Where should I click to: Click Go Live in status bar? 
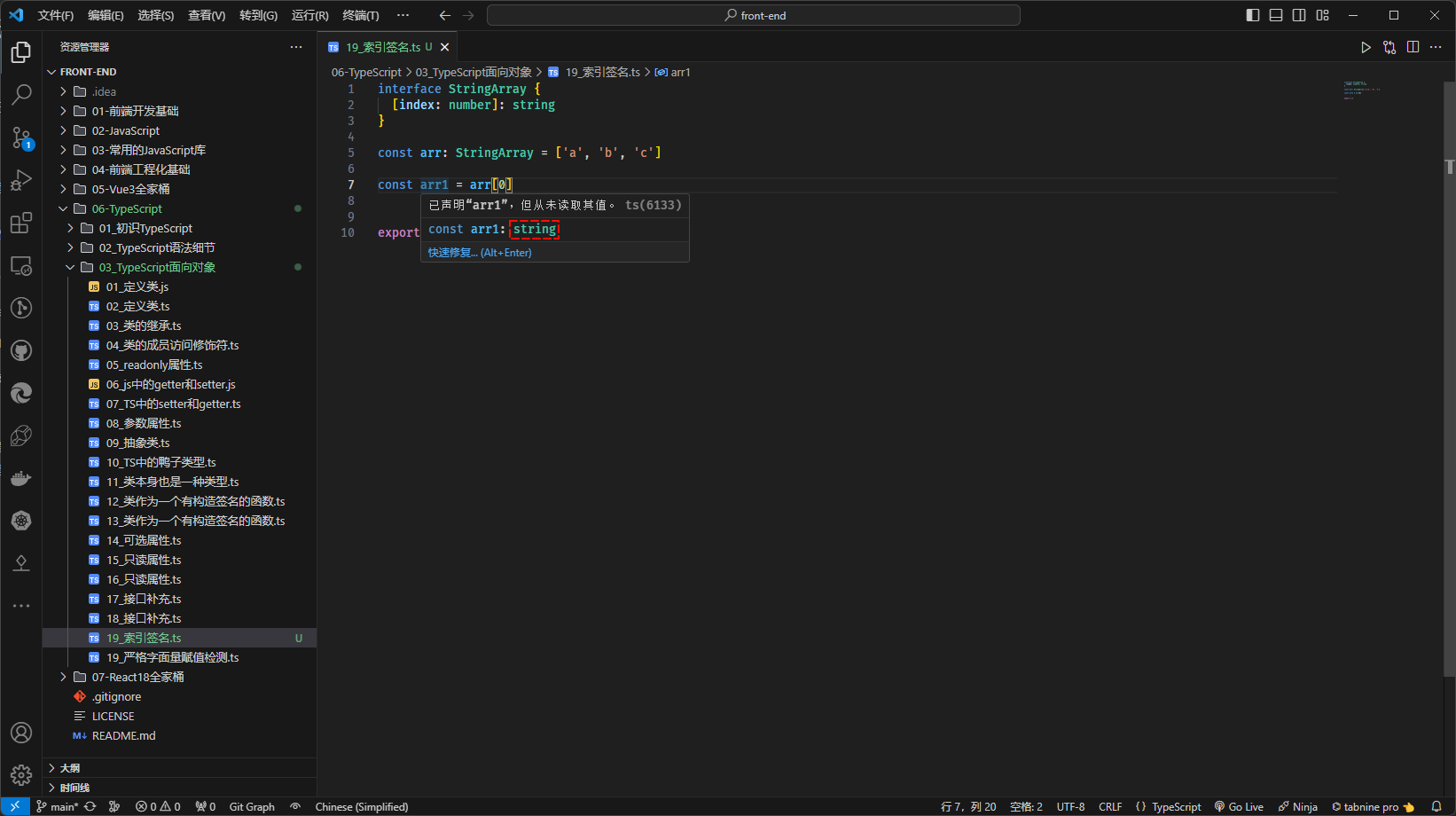[x=1239, y=806]
